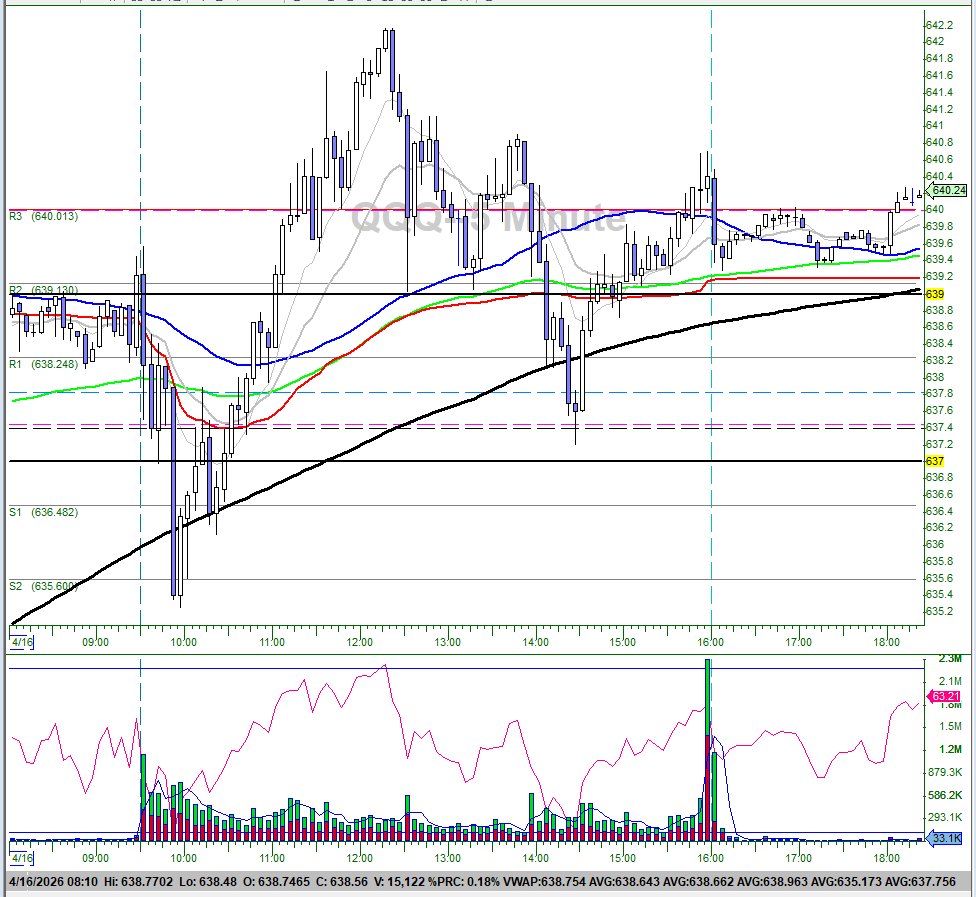
Task: Select the blue 33.1K volume tag
Action: pyautogui.click(x=946, y=838)
